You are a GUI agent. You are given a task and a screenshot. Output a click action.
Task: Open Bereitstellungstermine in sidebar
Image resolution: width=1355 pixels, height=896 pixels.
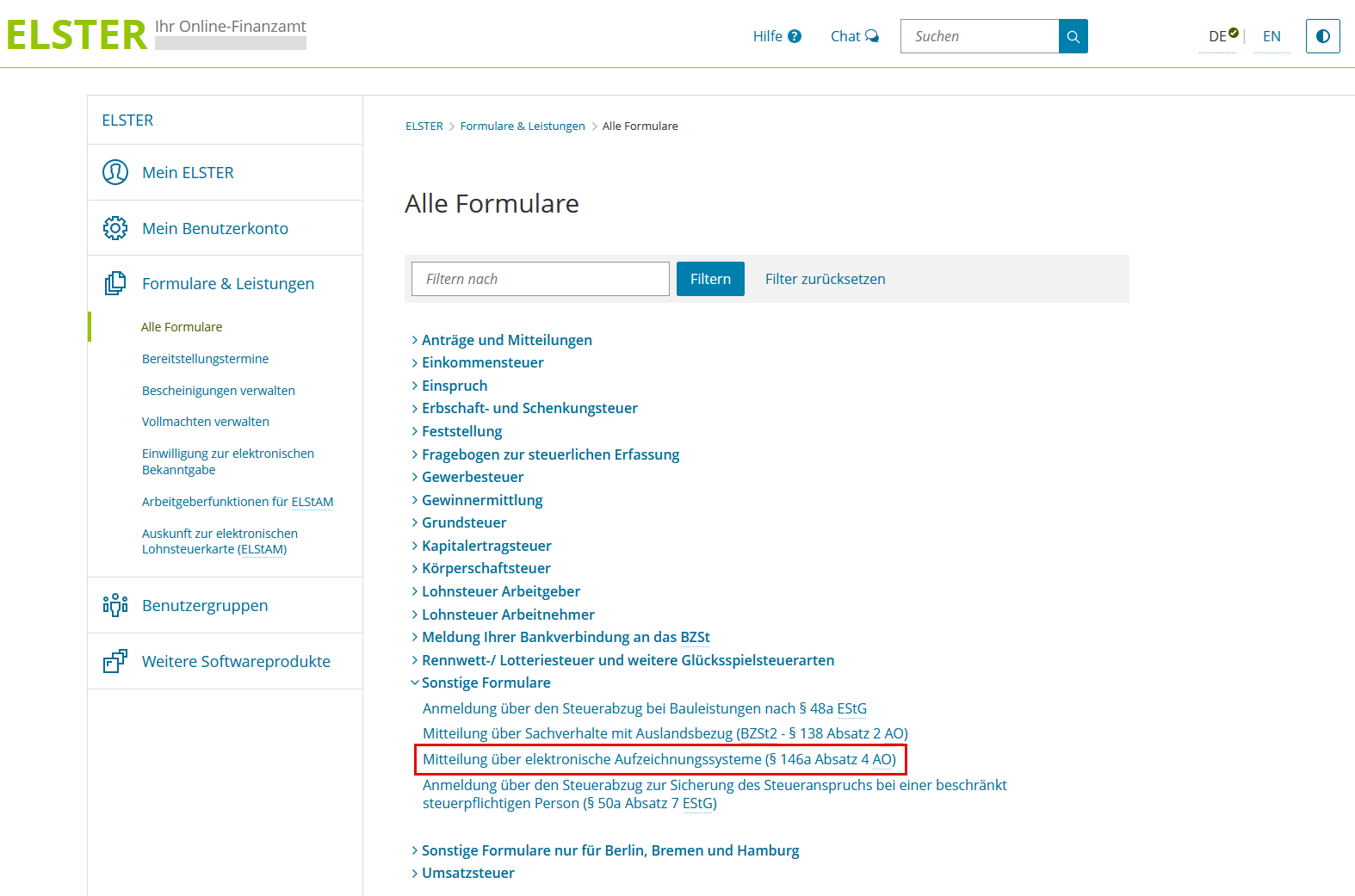click(205, 359)
